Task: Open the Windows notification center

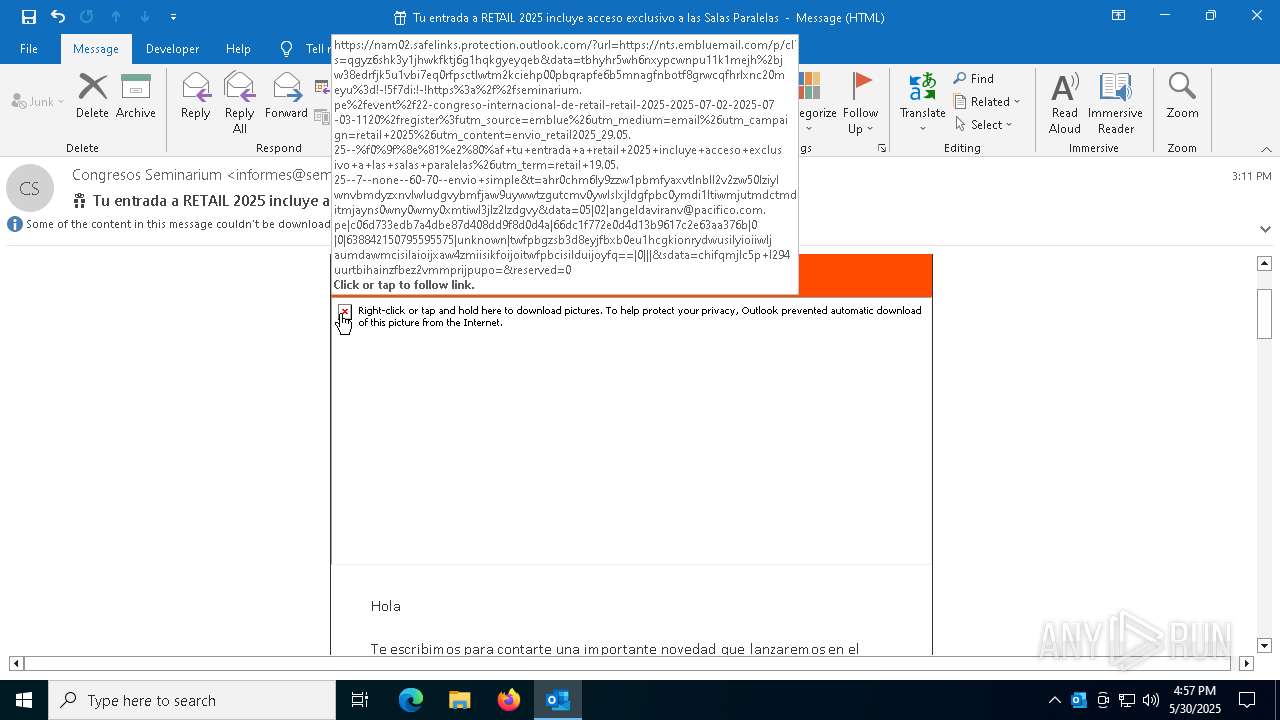Action: [x=1247, y=700]
